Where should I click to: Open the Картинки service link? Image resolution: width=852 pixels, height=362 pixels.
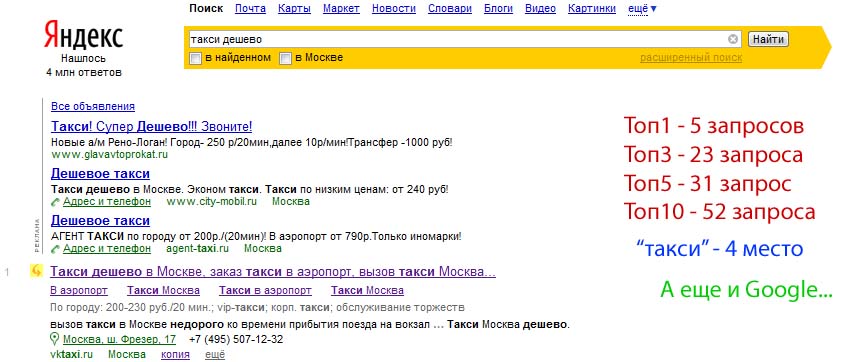pos(592,8)
